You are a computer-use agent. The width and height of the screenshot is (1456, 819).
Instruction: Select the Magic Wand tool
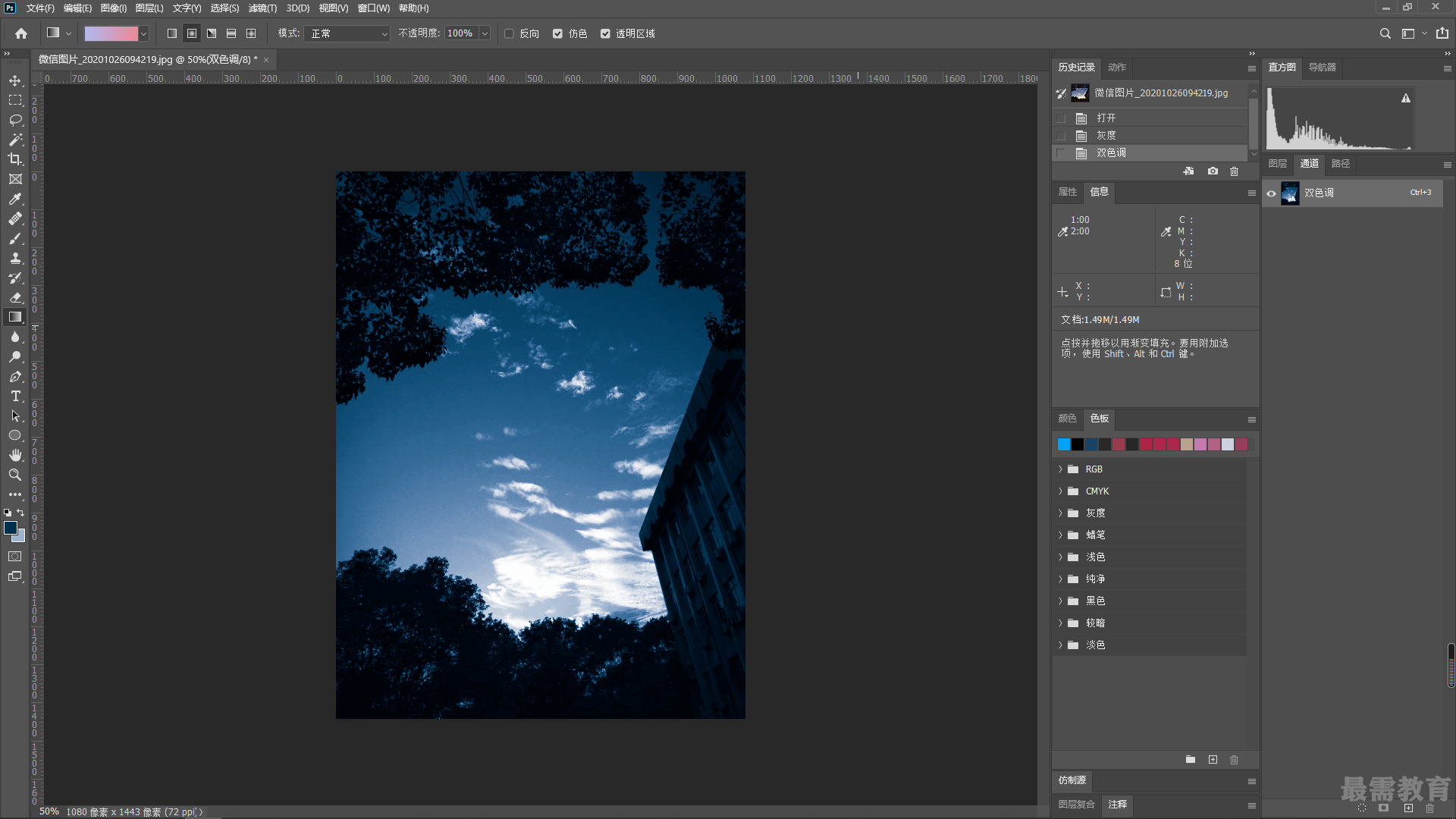pos(15,140)
